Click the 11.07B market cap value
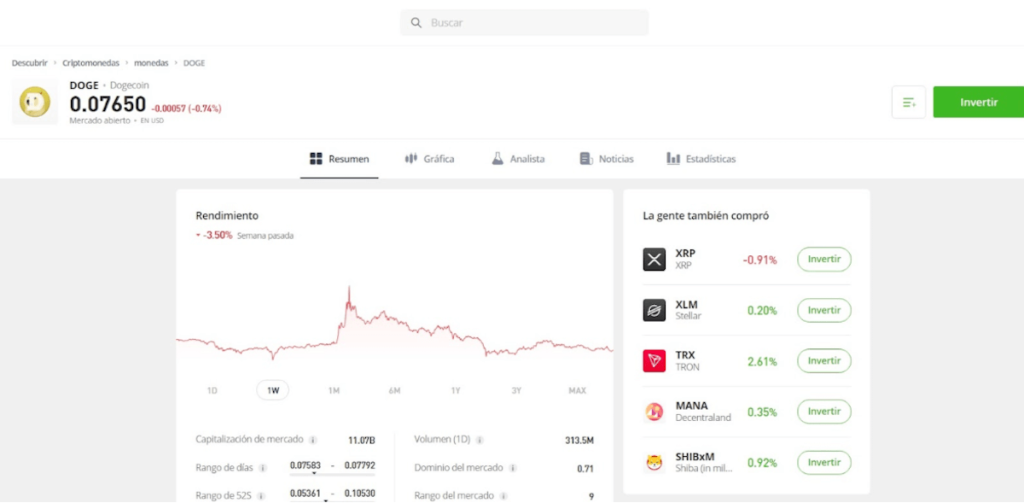 pos(362,440)
